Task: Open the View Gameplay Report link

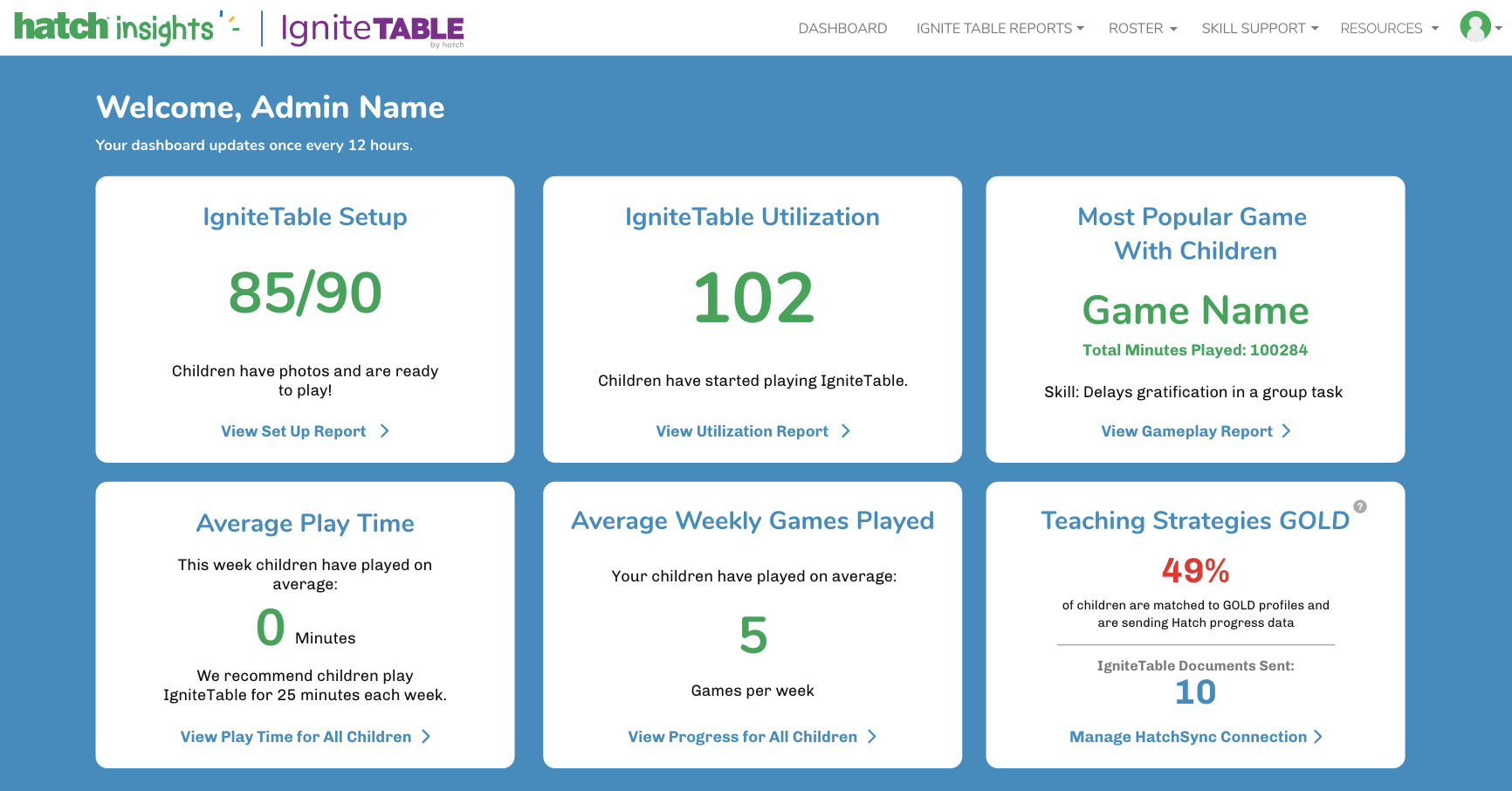Action: (1186, 430)
